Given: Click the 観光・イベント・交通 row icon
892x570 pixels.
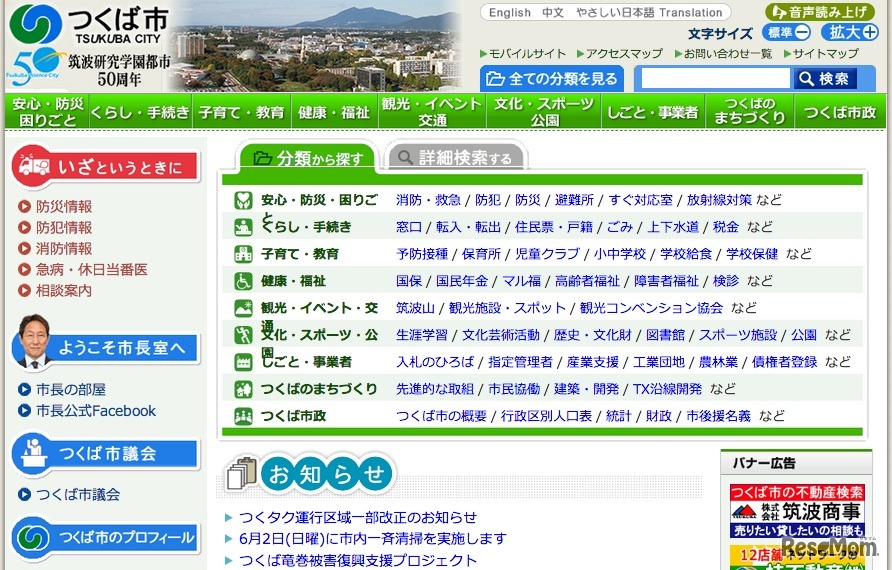Looking at the screenshot, I should 243,308.
